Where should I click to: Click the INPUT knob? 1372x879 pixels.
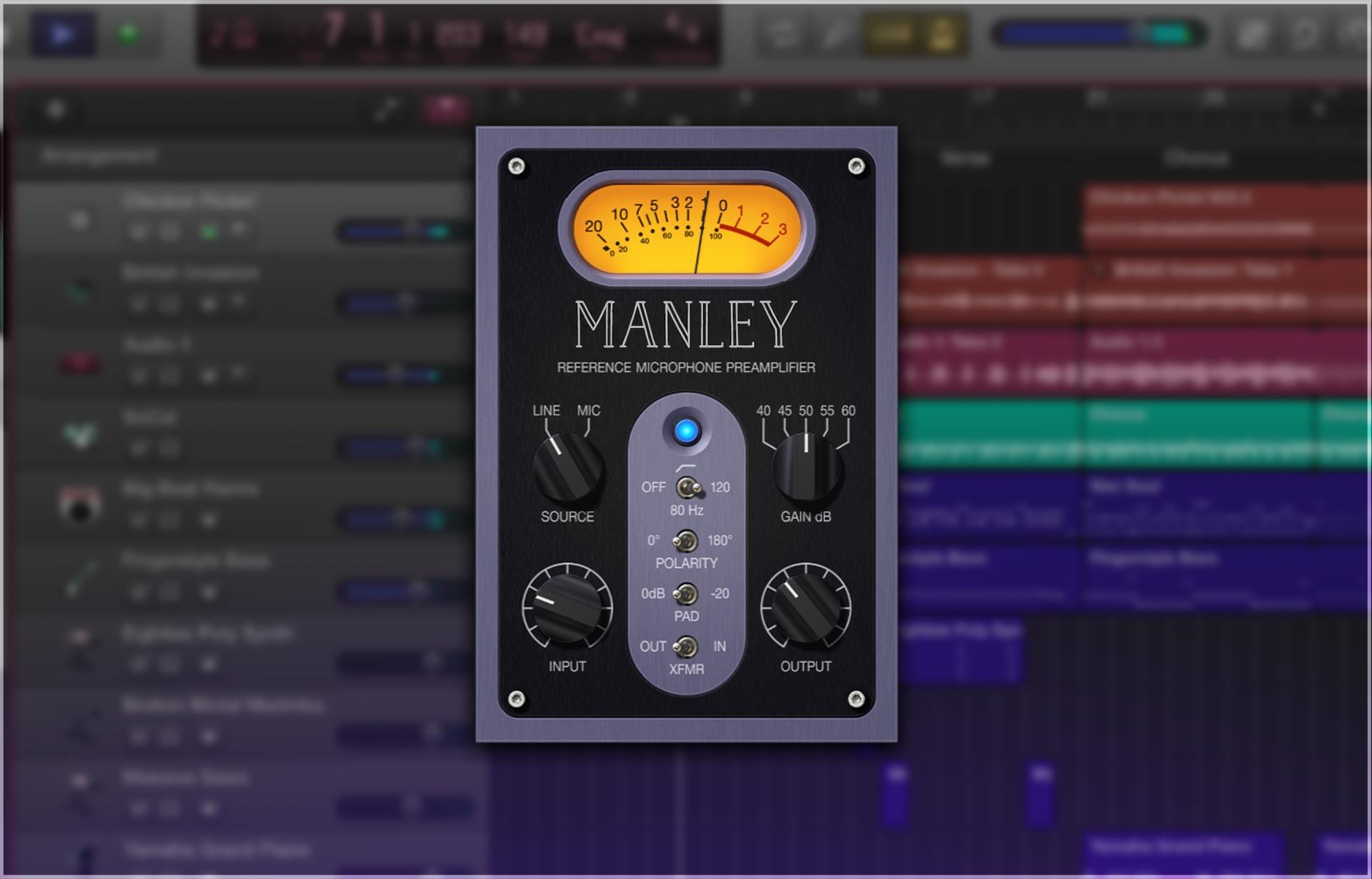pyautogui.click(x=567, y=607)
